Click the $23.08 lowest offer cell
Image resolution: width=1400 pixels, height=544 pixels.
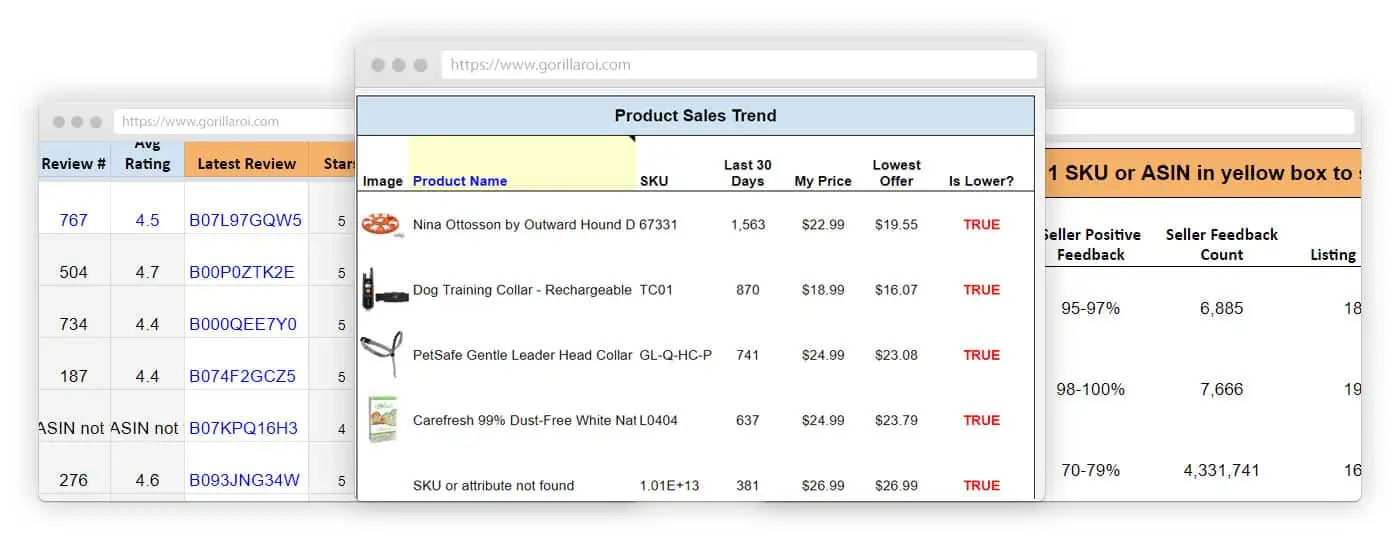click(x=896, y=355)
